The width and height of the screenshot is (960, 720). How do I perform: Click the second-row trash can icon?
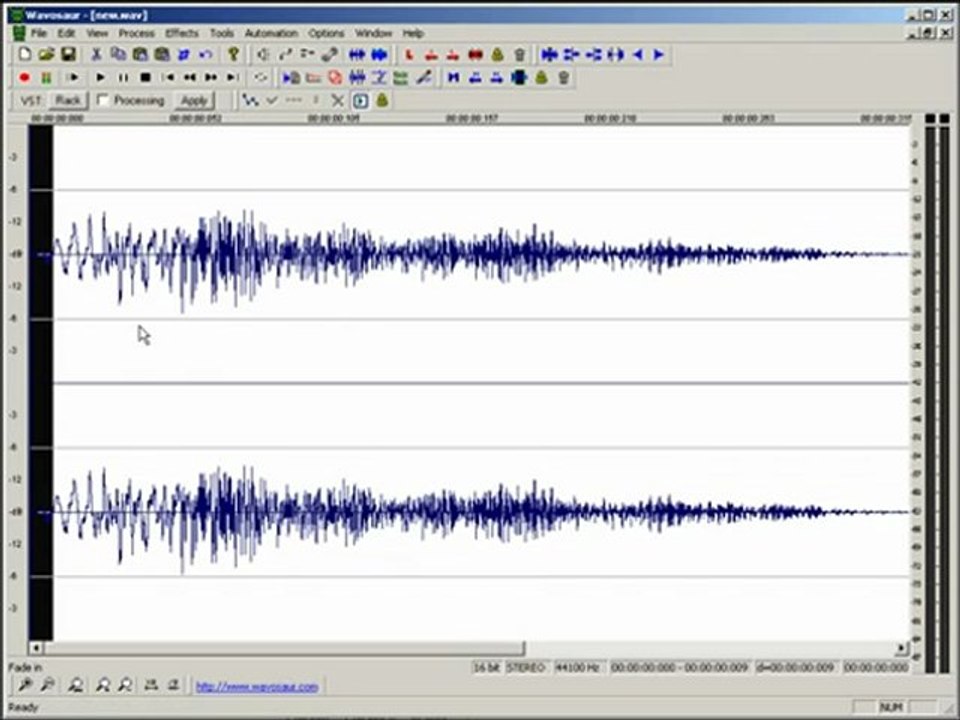point(563,78)
